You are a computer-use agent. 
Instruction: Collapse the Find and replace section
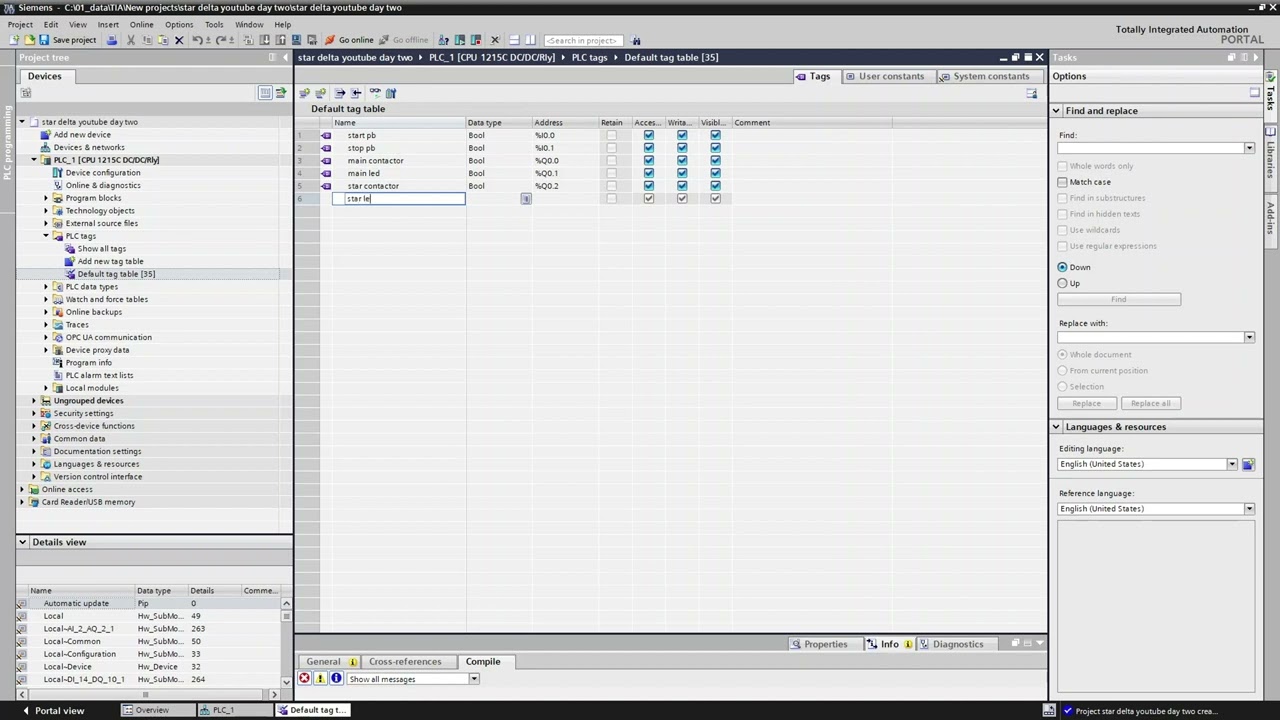pyautogui.click(x=1055, y=111)
